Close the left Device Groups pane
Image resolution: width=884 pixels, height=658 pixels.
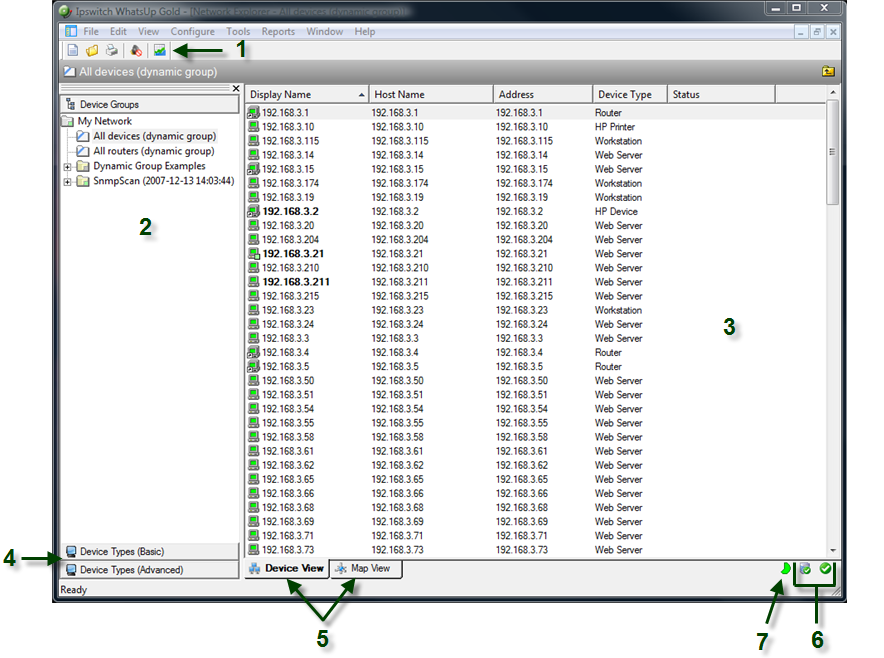(x=236, y=88)
